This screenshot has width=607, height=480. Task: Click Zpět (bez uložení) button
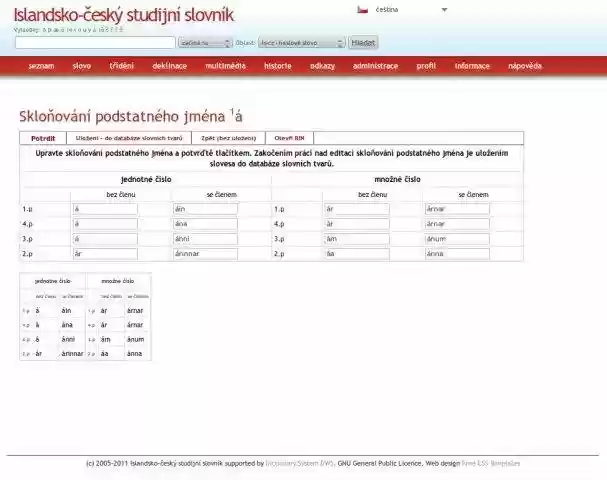click(x=228, y=138)
